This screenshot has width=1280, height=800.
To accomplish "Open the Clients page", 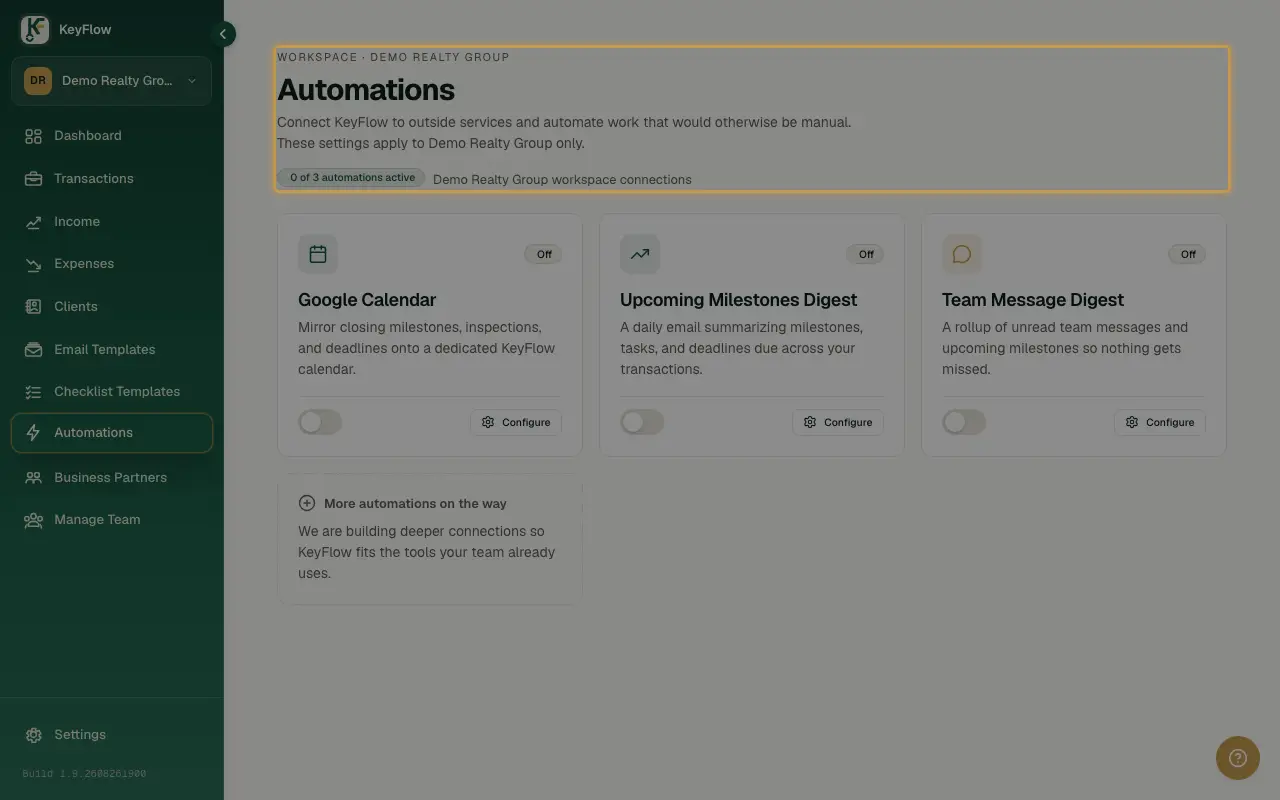I will tap(111, 307).
